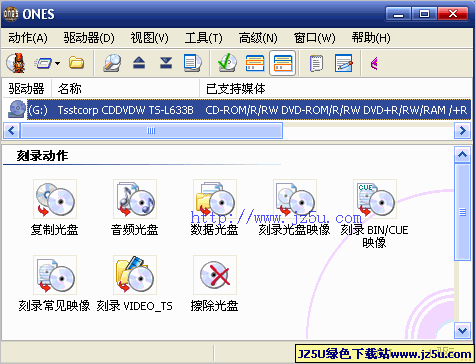The image size is (476, 364).
Task: Click the supported media text CD-ROM/R/RW
Action: point(242,110)
